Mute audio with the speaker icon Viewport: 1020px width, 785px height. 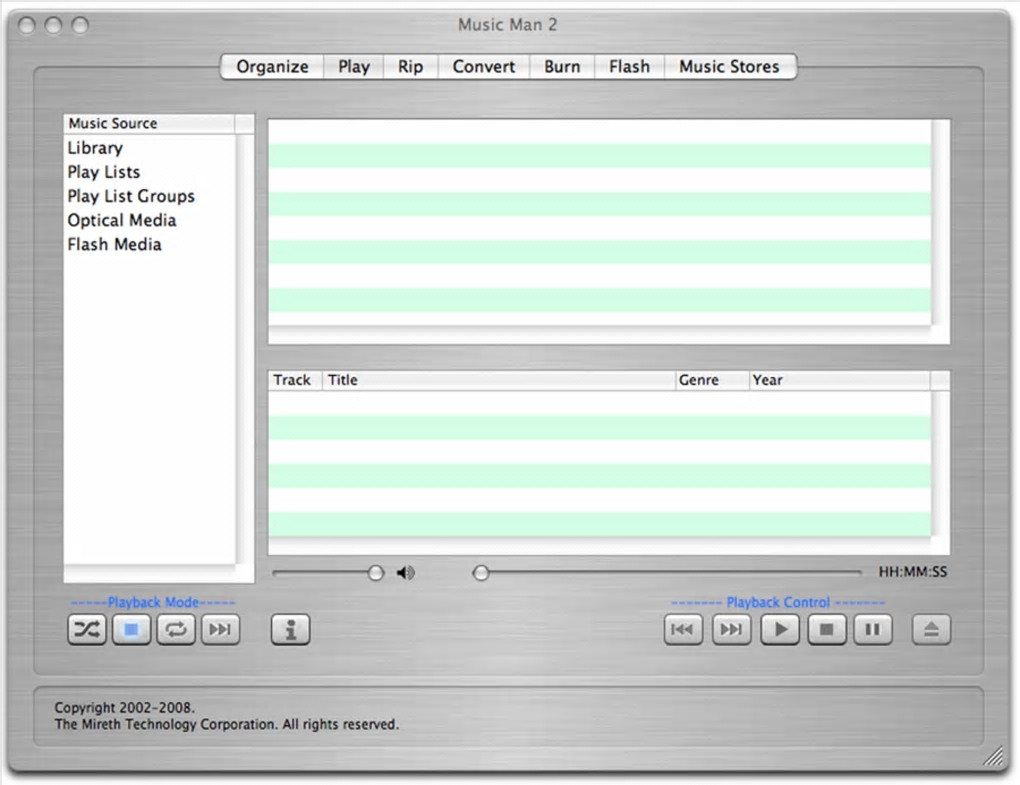(406, 572)
